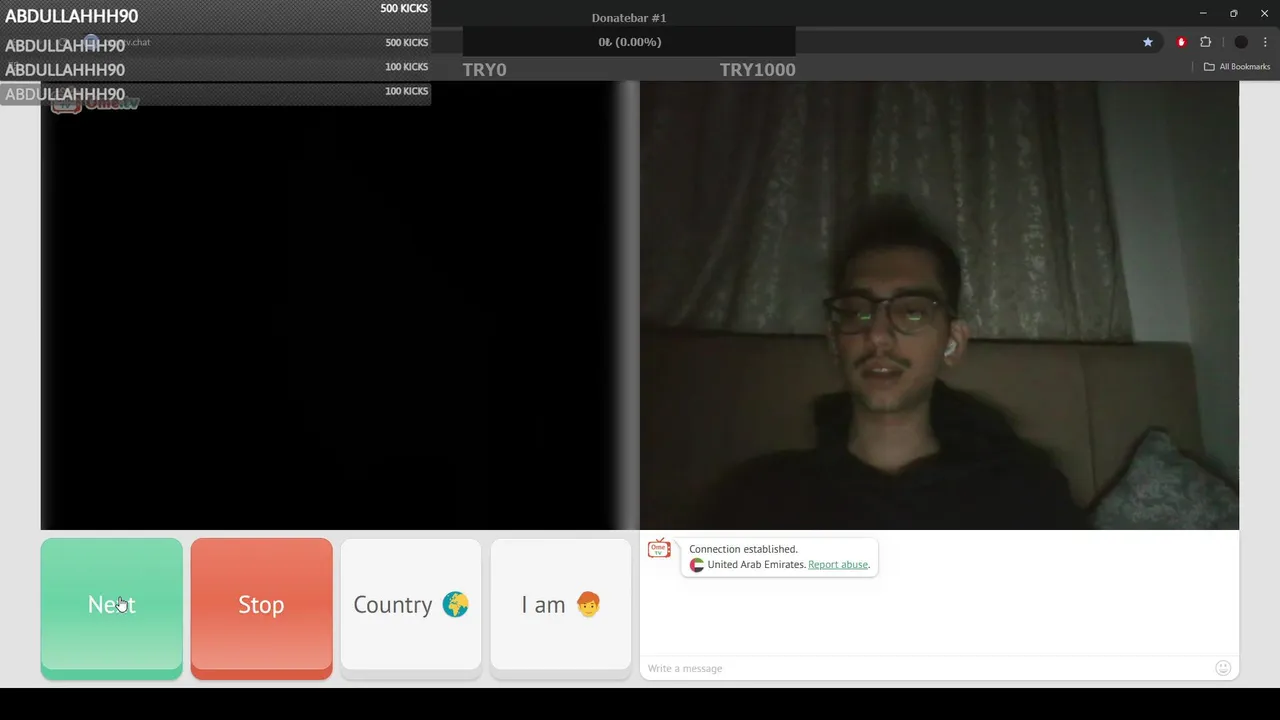Open the browser profile avatar
The height and width of the screenshot is (720, 1280).
pyautogui.click(x=1241, y=42)
